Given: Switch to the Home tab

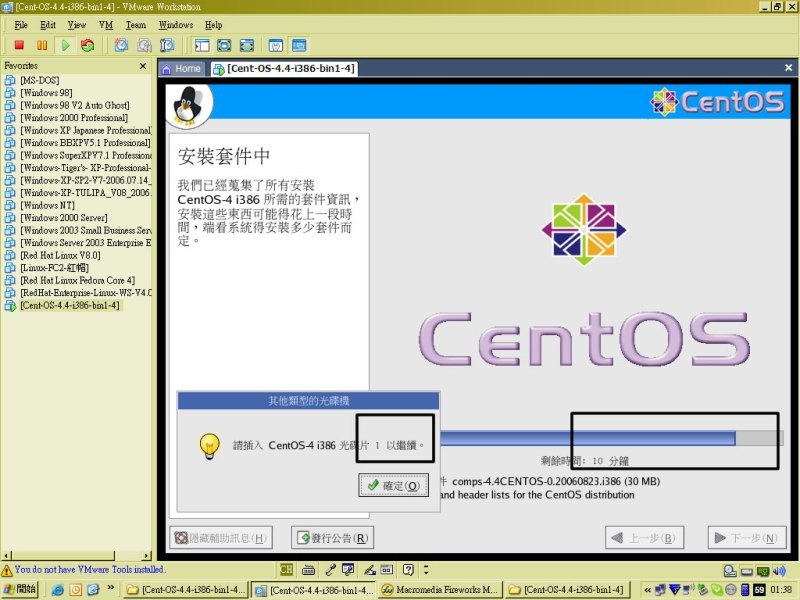Looking at the screenshot, I should (182, 69).
